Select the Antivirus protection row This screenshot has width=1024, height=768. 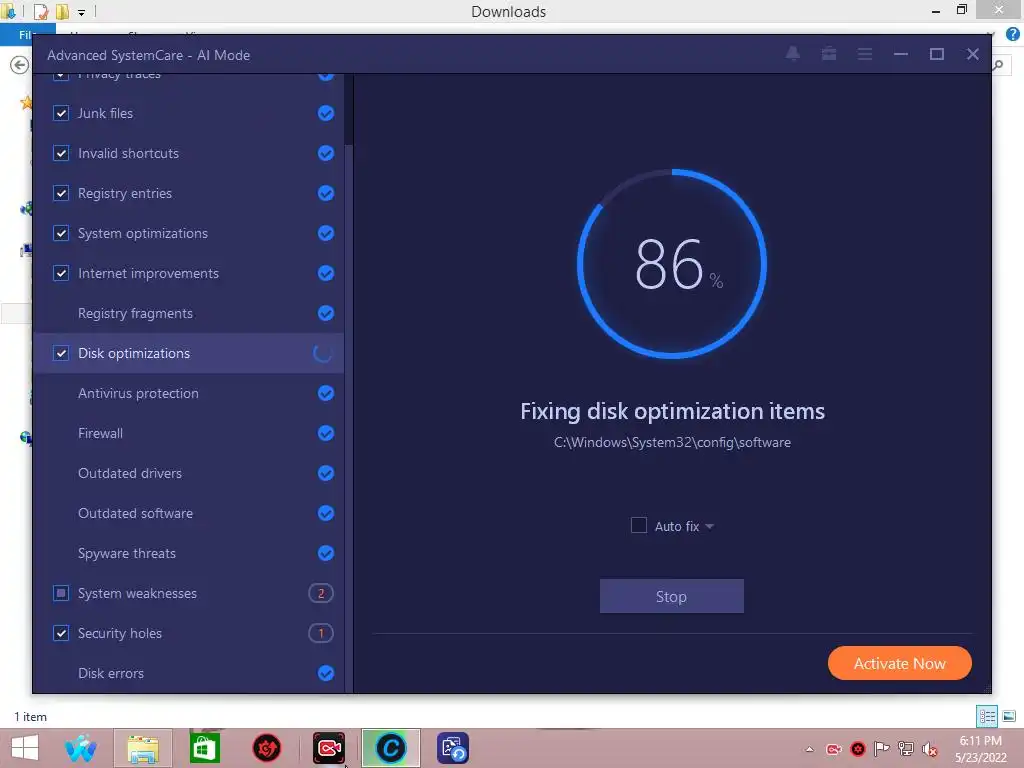point(189,393)
